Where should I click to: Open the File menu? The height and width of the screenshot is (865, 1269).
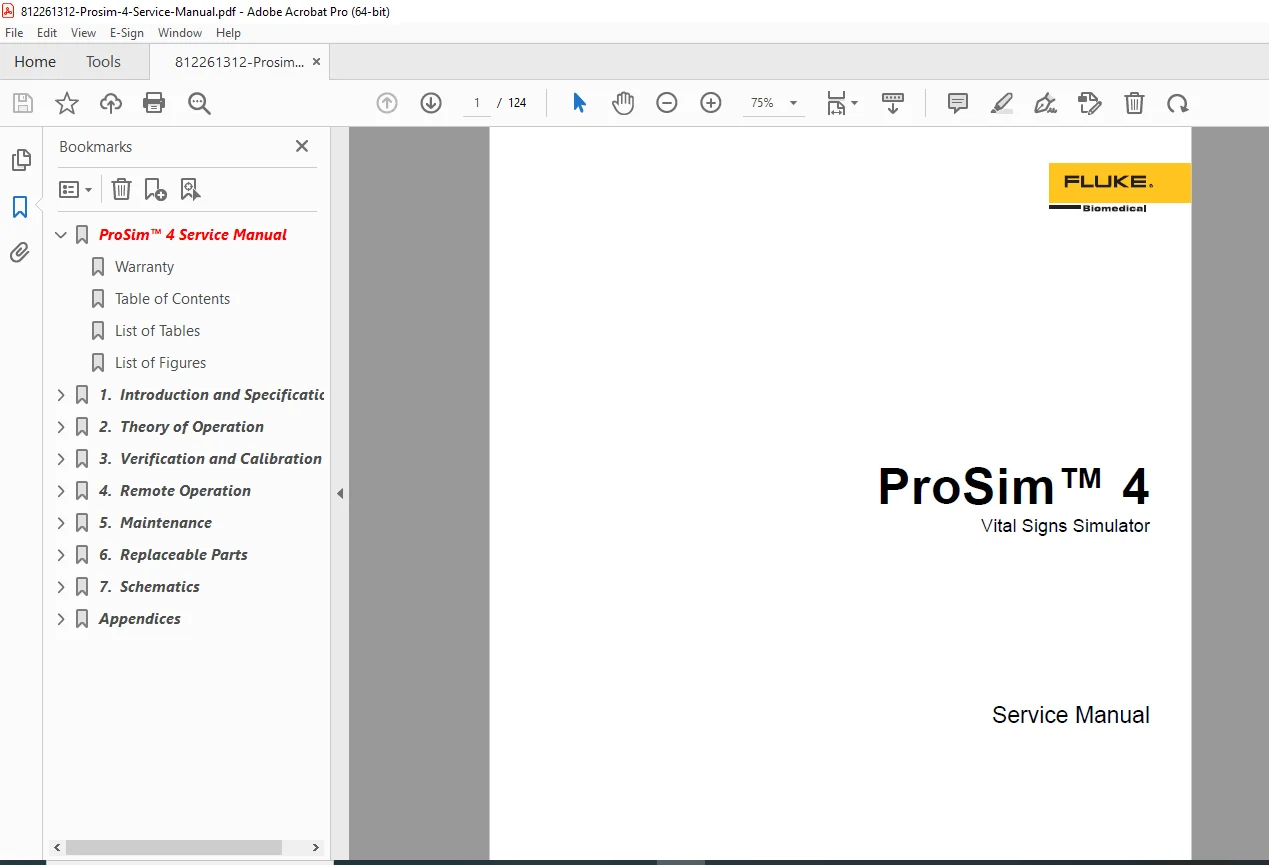[x=14, y=33]
